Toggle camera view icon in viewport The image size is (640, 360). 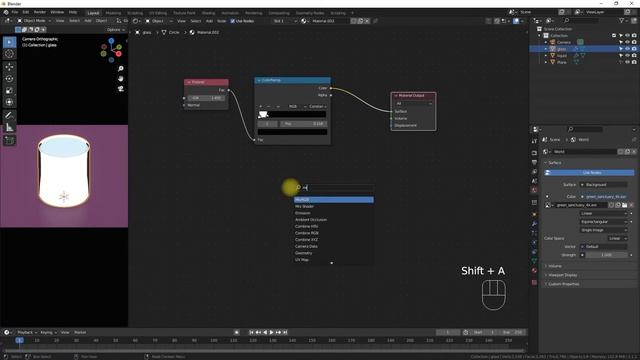120,89
